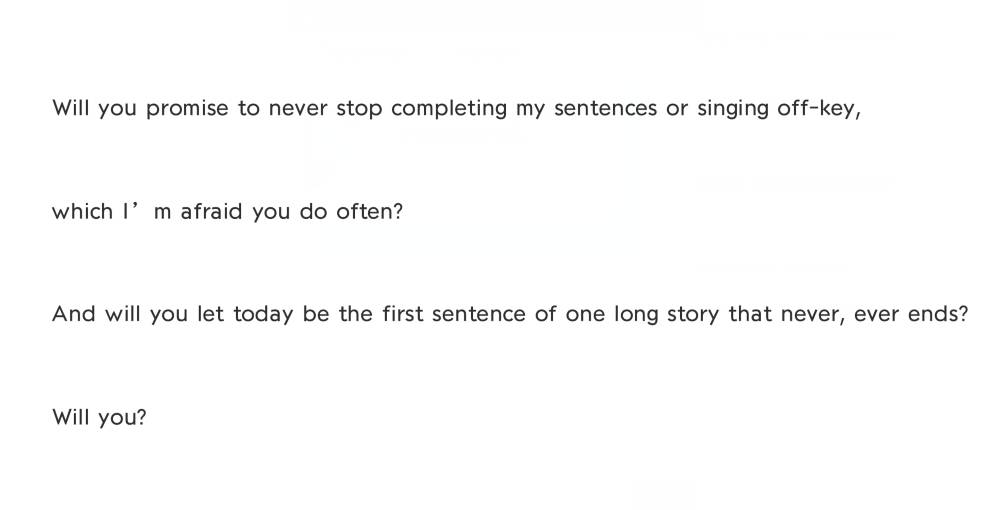Image resolution: width=998 pixels, height=510 pixels.
Task: Click the word "promise" in first line
Action: tap(187, 109)
